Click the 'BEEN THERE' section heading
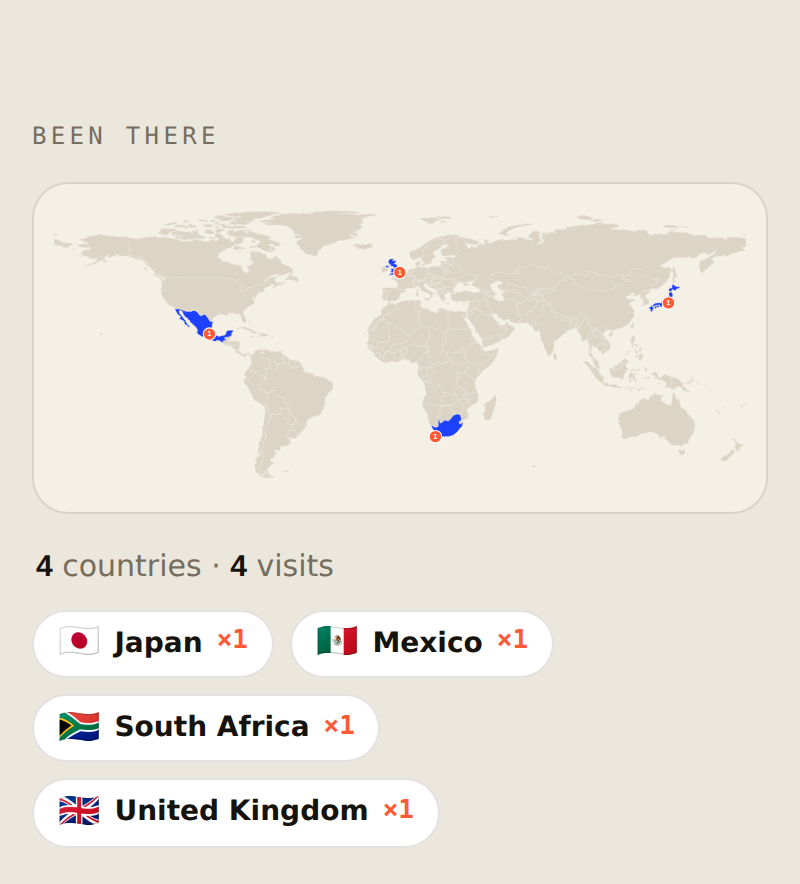The image size is (800, 884). (125, 136)
